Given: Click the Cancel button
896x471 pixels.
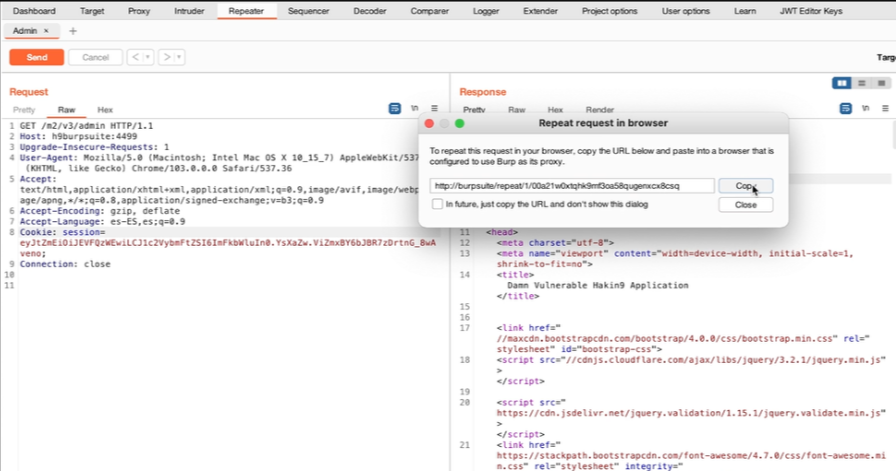Looking at the screenshot, I should pyautogui.click(x=95, y=57).
